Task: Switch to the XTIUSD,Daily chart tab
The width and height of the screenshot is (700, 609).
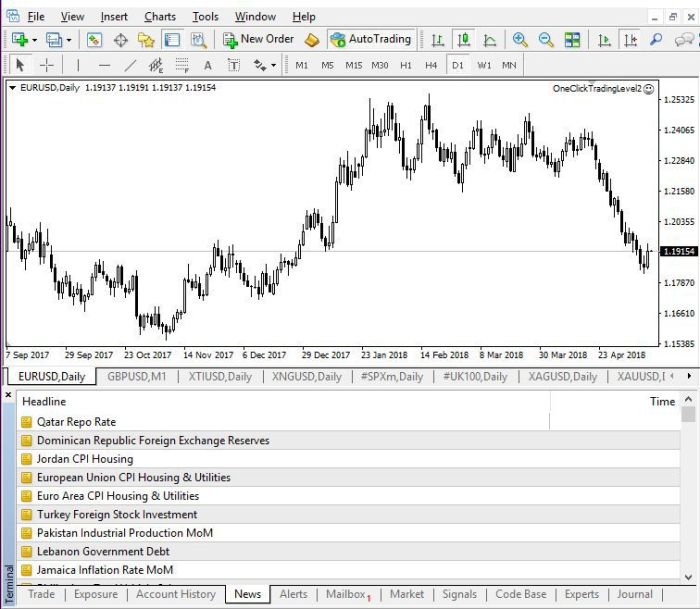Action: (220, 376)
